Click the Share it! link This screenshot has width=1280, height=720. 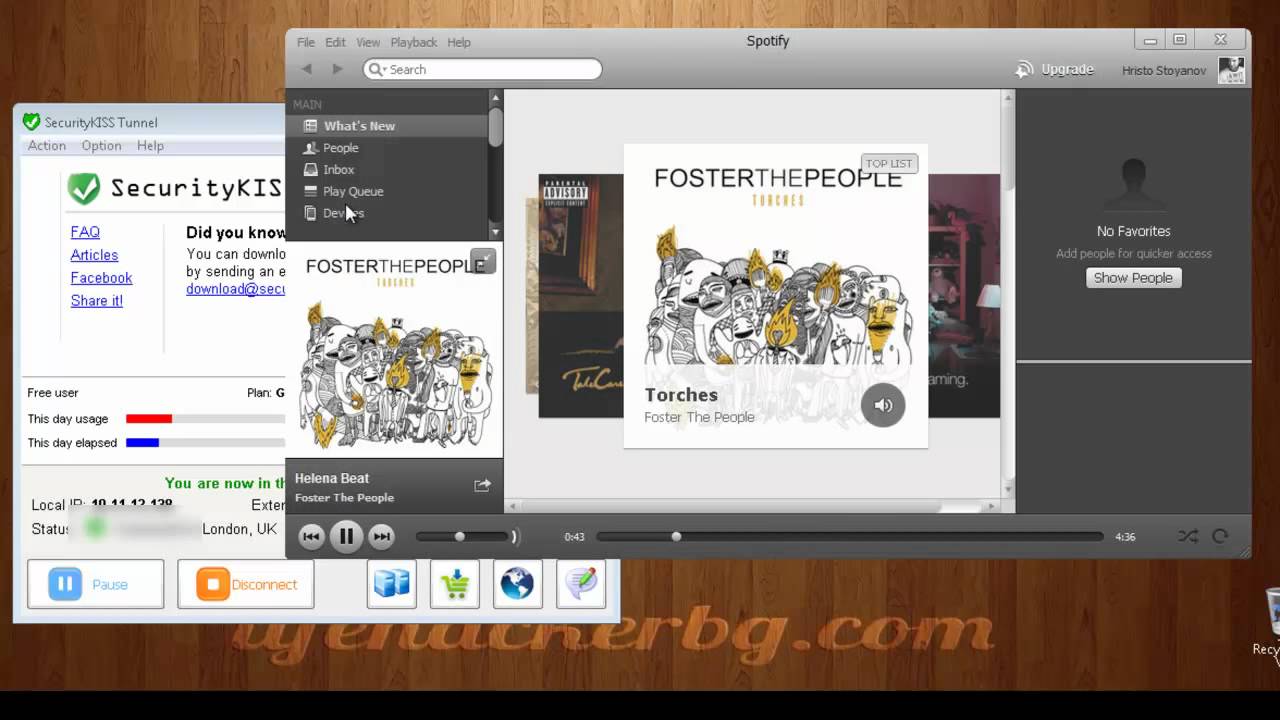[97, 301]
